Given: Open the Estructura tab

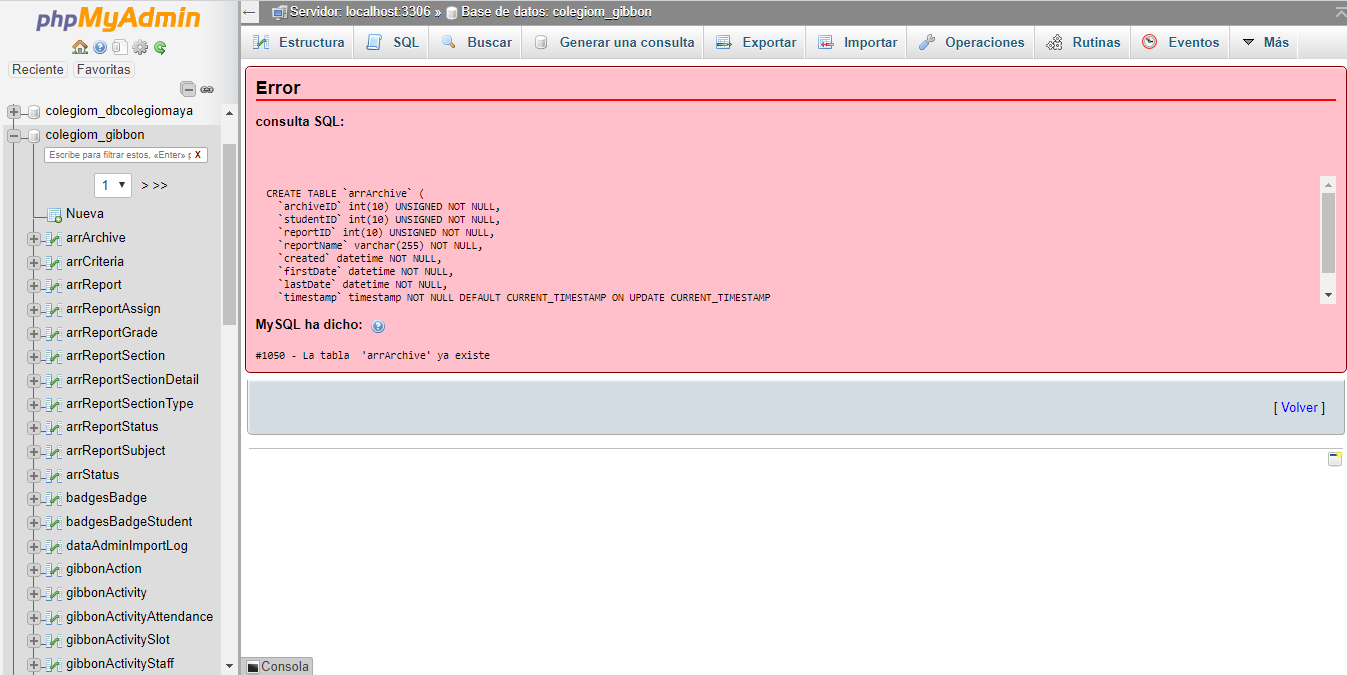Looking at the screenshot, I should click(298, 42).
